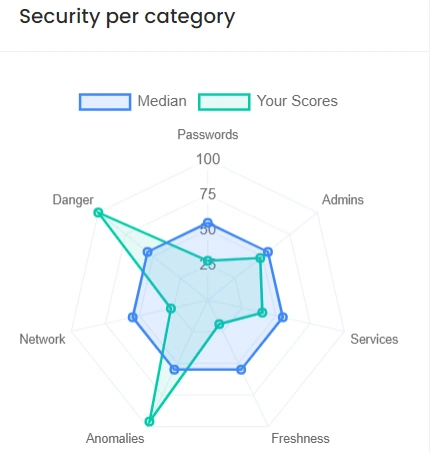
Task: Select the green Anomalies score point
Action: [x=150, y=421]
